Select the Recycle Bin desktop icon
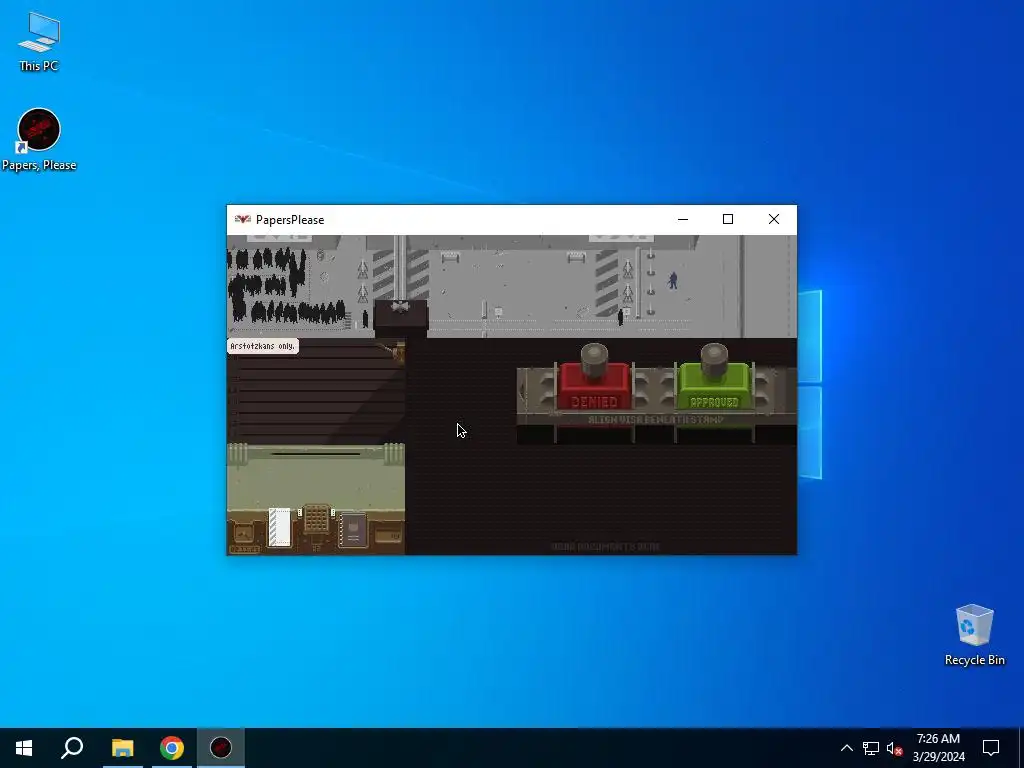 (974, 634)
